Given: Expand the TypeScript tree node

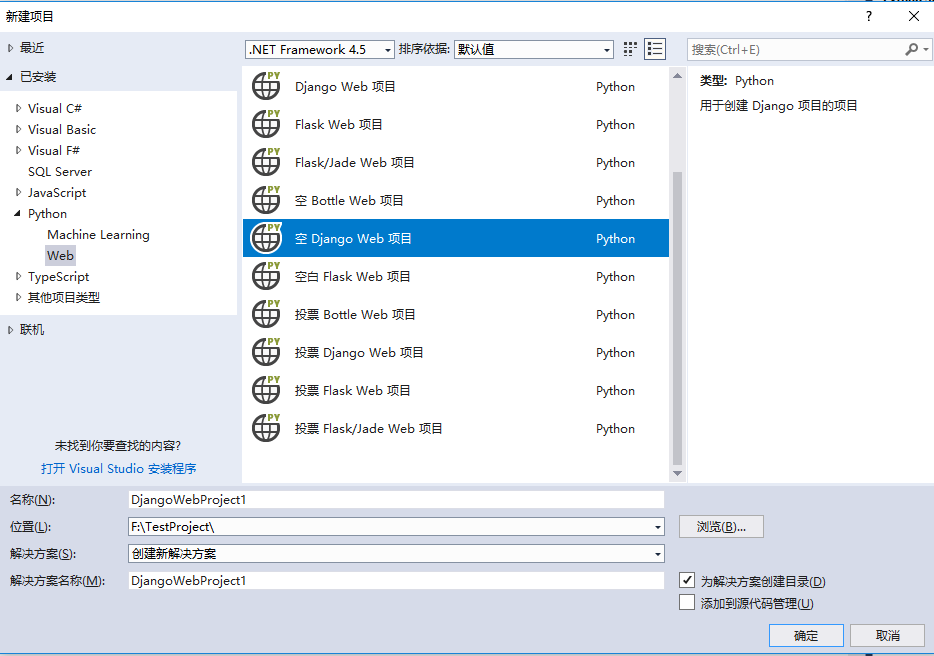Looking at the screenshot, I should pos(18,276).
